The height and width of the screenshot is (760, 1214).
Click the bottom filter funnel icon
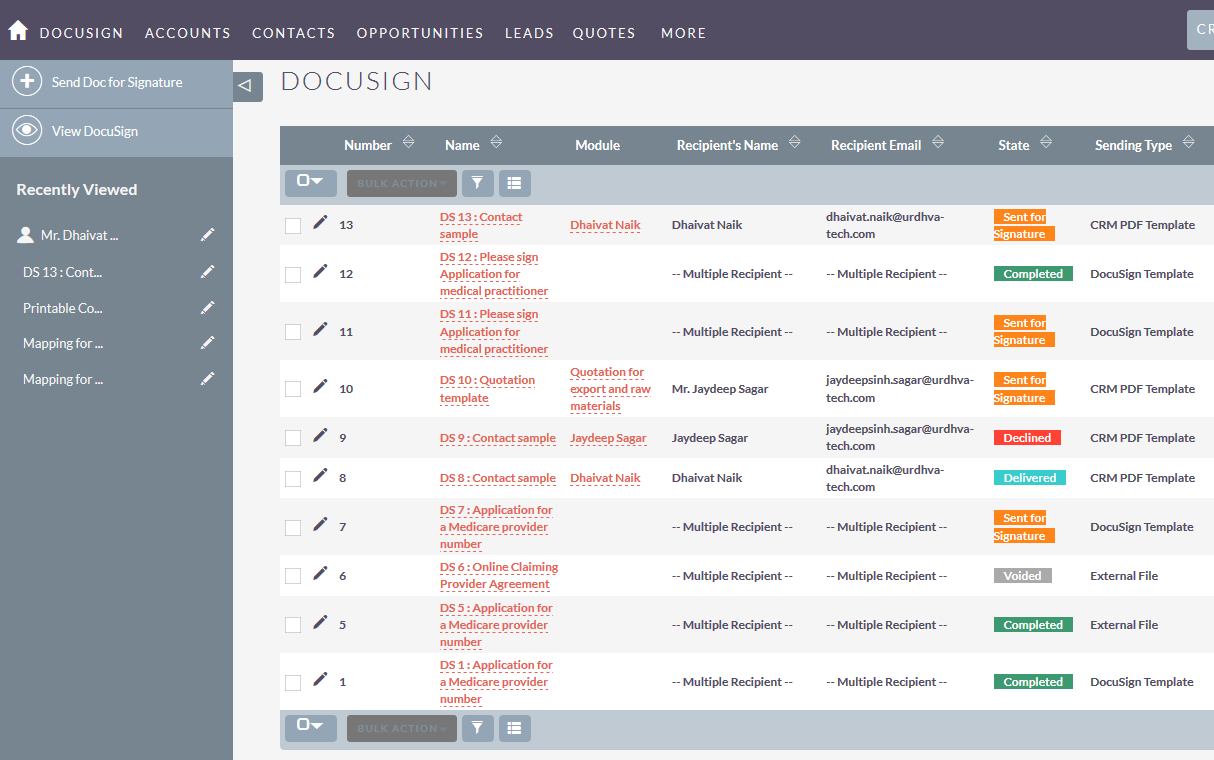pyautogui.click(x=478, y=728)
